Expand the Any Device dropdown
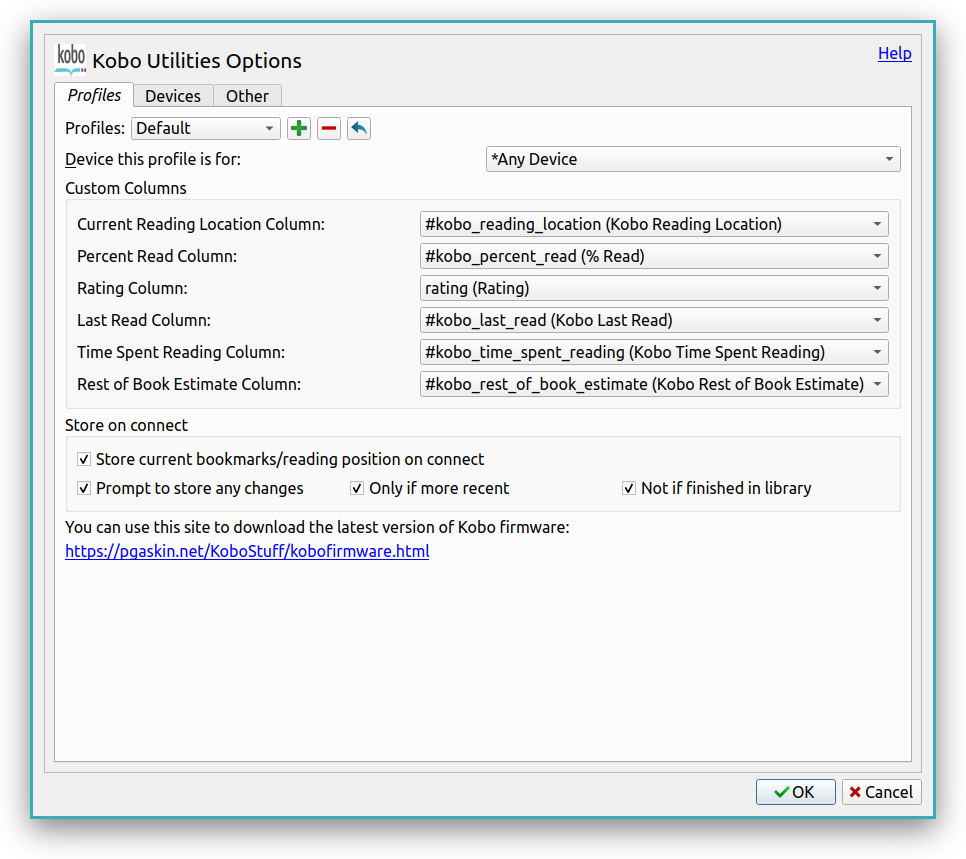Viewport: 966px width, 859px height. (693, 159)
